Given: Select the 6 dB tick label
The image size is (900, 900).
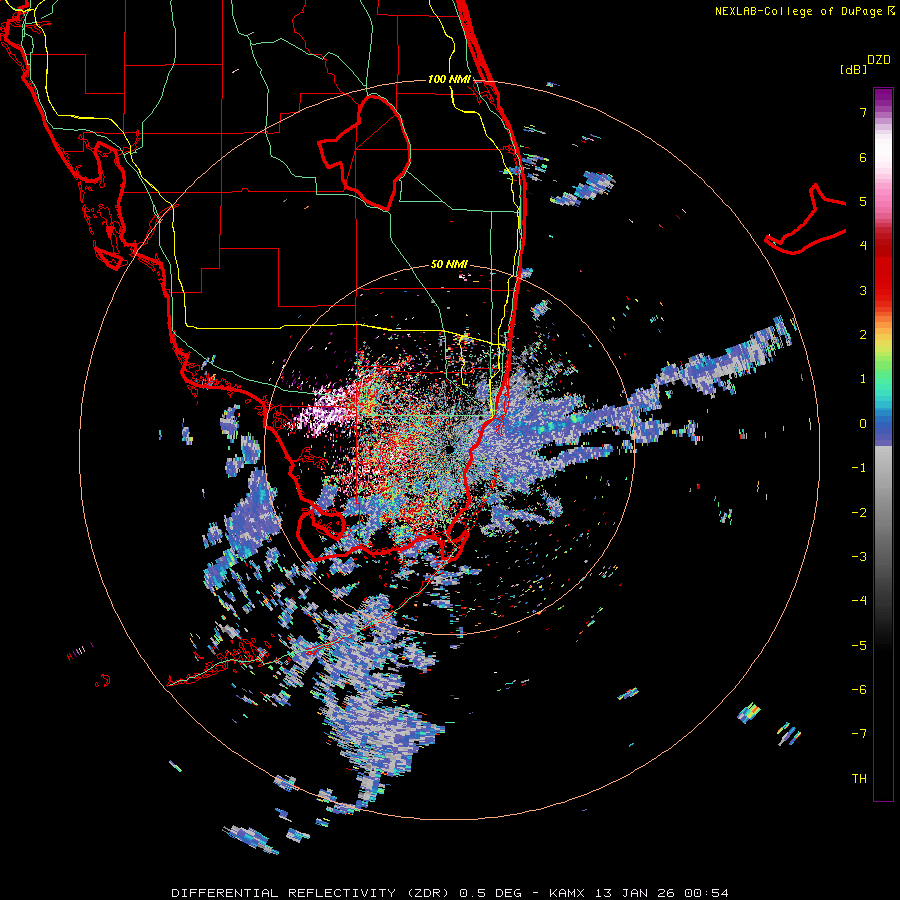Looking at the screenshot, I should click(863, 157).
